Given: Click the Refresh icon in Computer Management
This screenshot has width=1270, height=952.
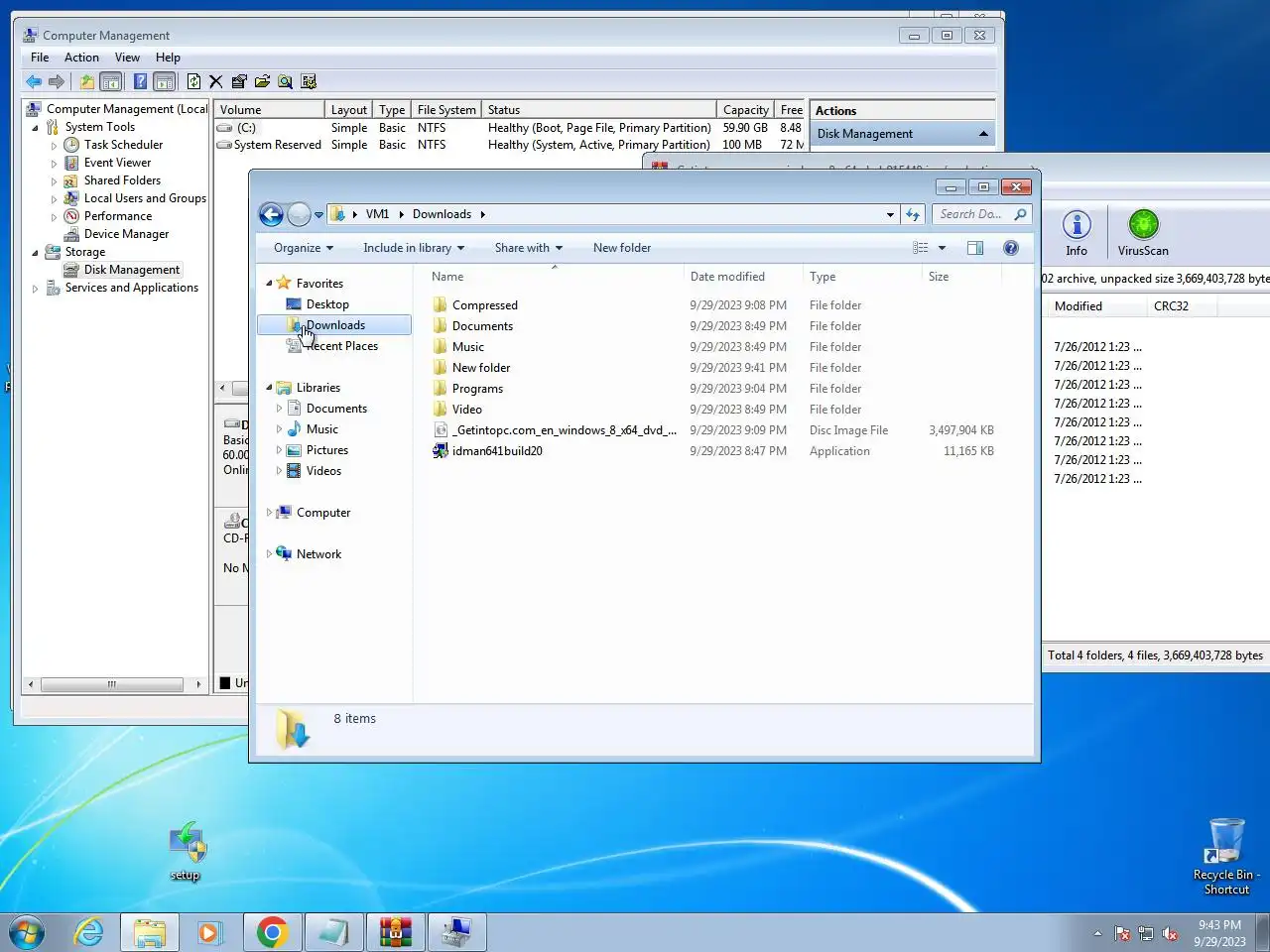Looking at the screenshot, I should (194, 81).
